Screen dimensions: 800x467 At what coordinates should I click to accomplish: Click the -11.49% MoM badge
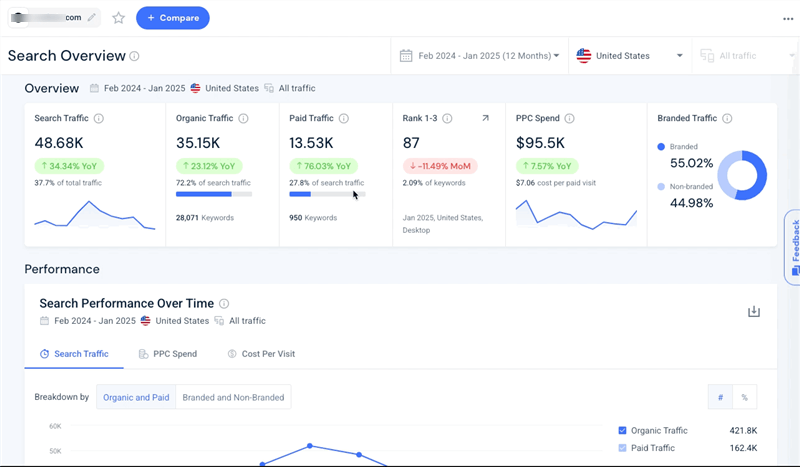[x=440, y=166]
